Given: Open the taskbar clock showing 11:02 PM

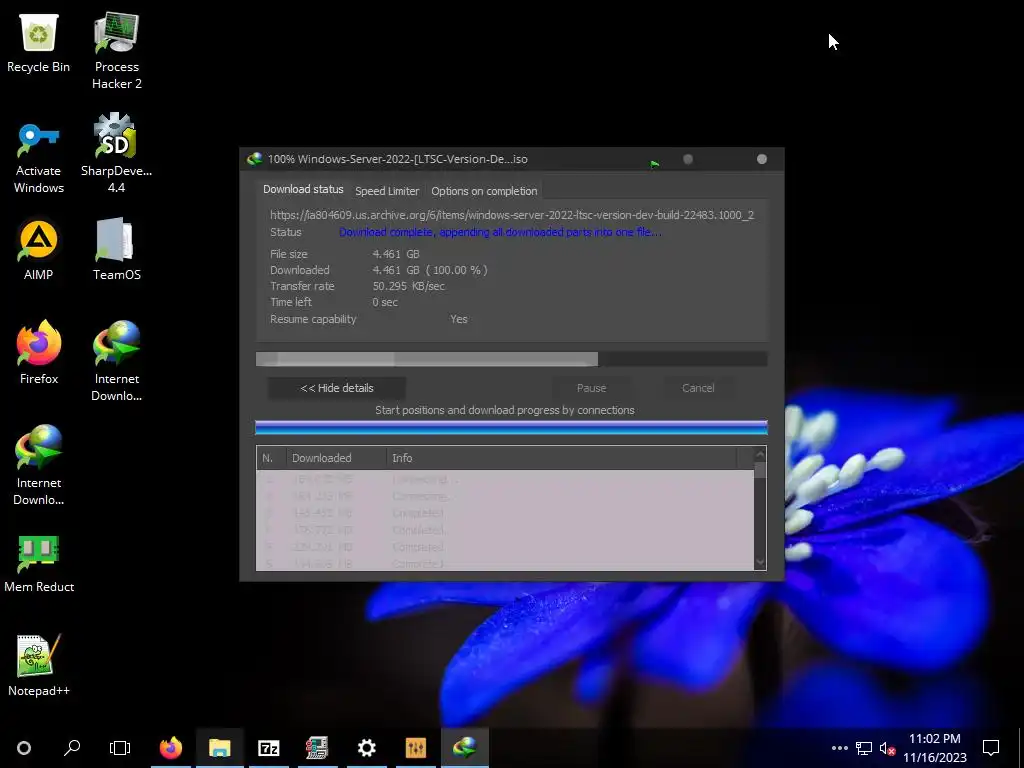Looking at the screenshot, I should (935, 748).
